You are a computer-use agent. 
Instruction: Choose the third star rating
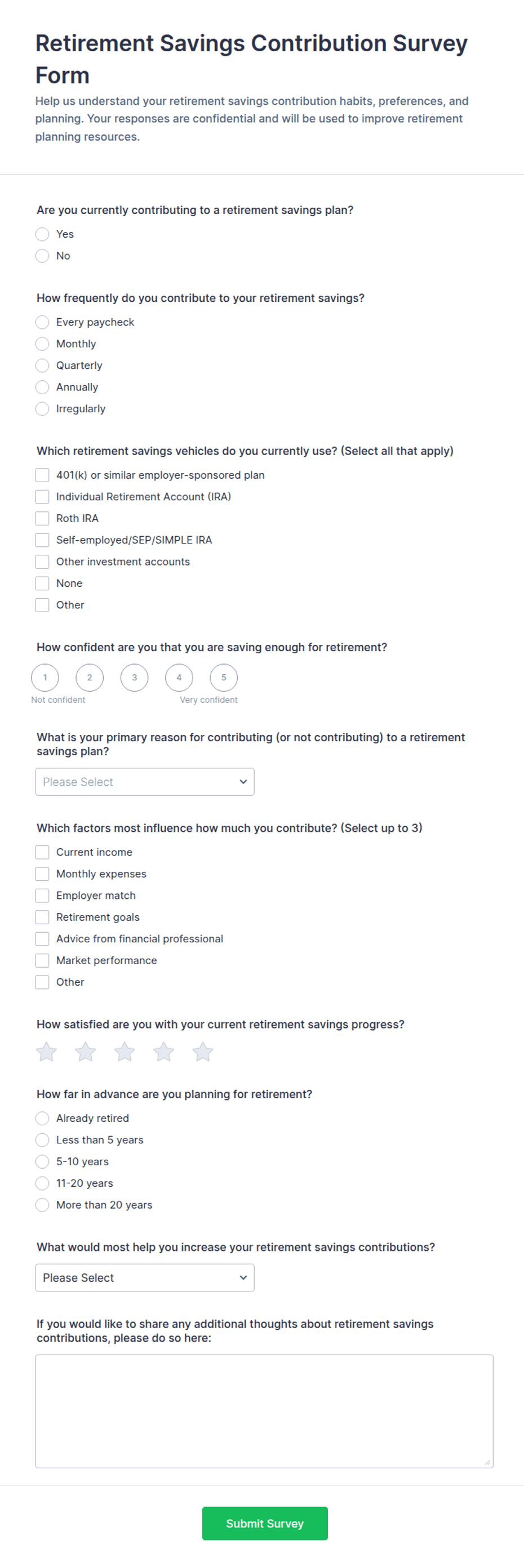click(x=125, y=1051)
